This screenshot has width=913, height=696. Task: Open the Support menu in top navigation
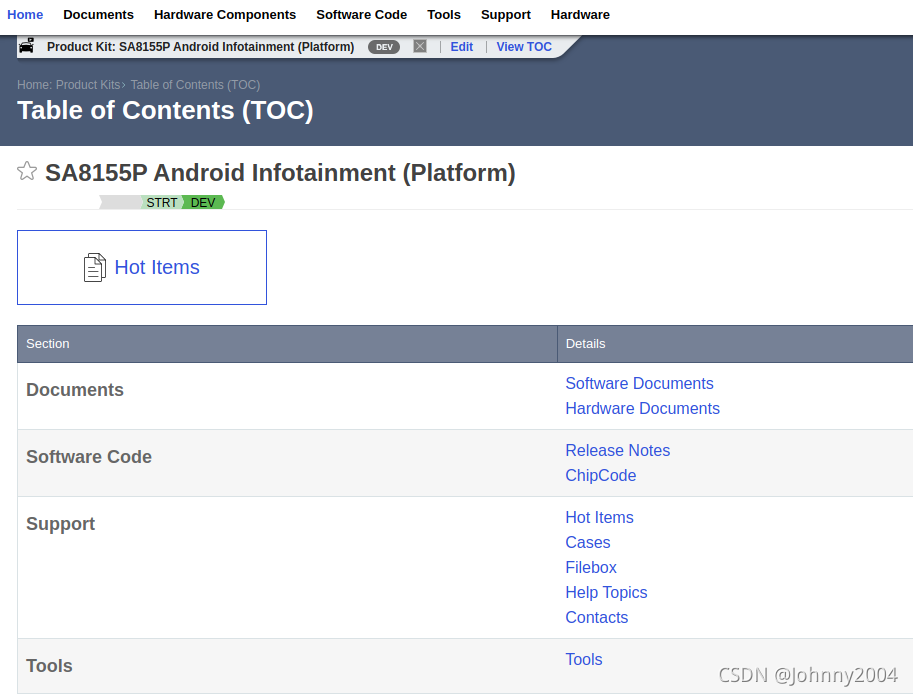pos(505,15)
